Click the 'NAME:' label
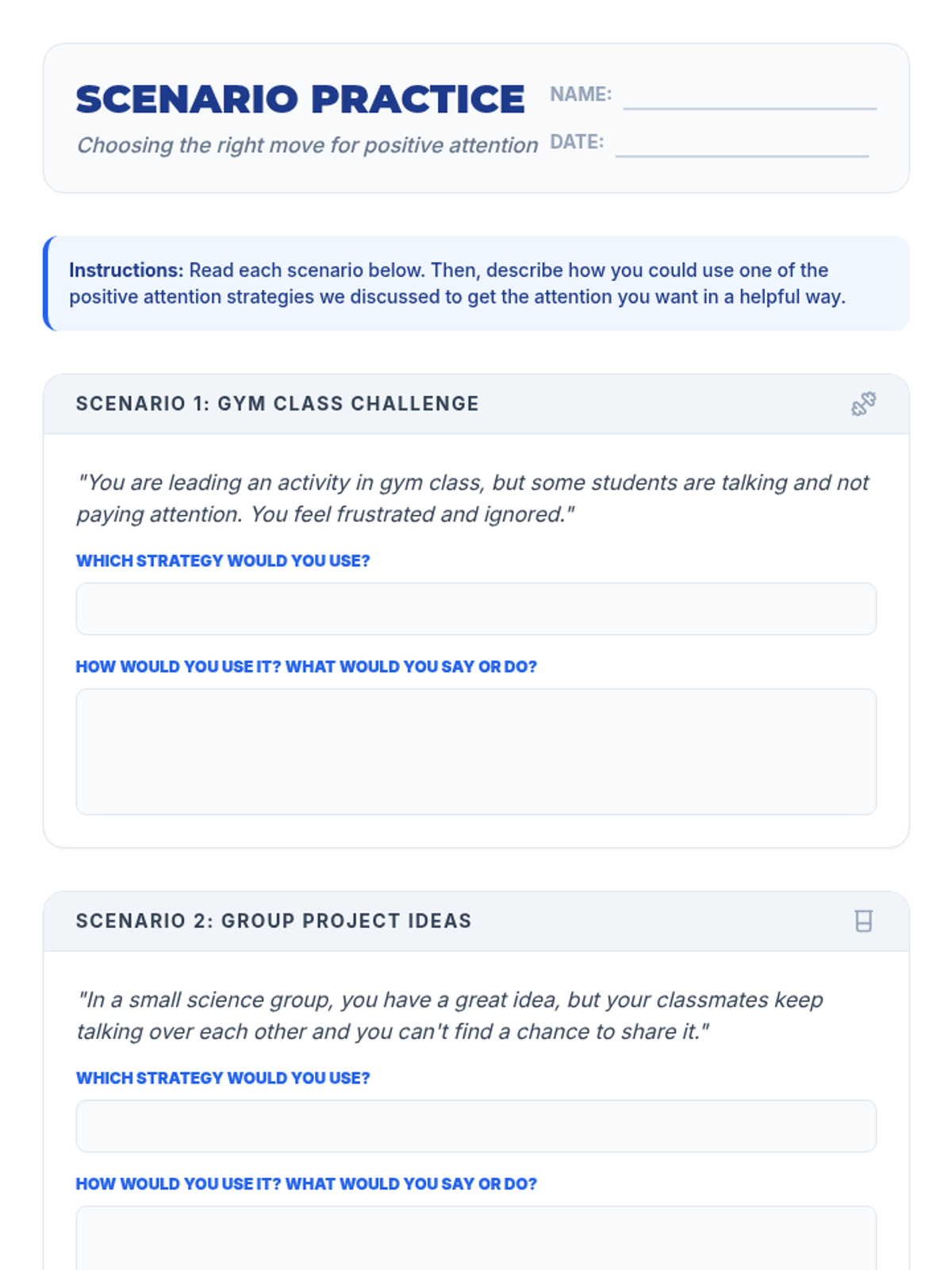952x1270 pixels. coord(581,94)
